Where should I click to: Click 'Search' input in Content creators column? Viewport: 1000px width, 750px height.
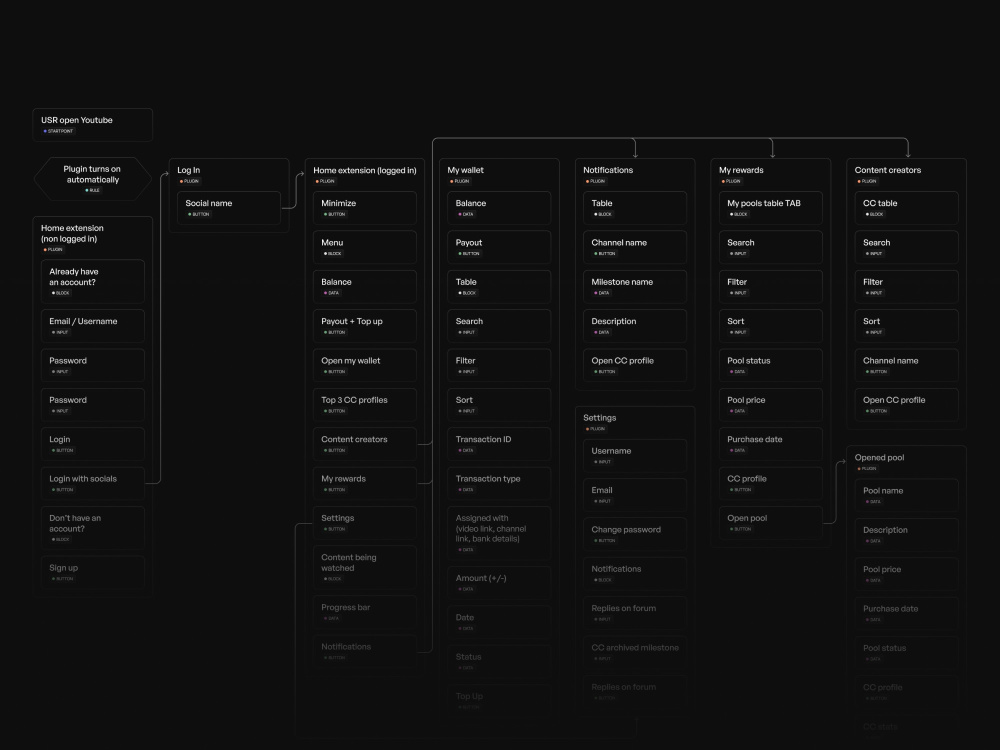(x=907, y=247)
